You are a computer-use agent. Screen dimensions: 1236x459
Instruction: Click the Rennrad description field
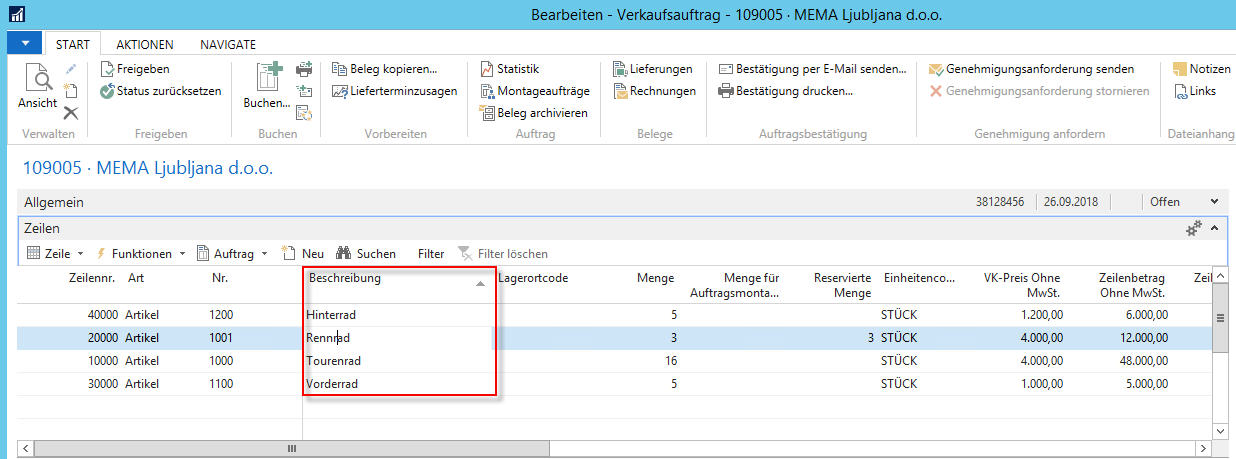pos(398,338)
